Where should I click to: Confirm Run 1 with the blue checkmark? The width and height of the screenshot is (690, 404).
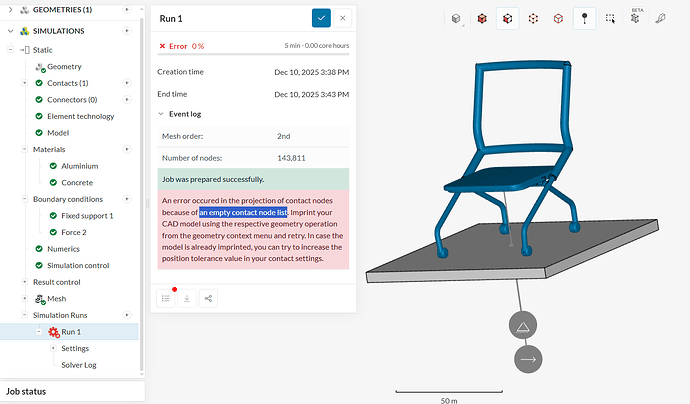point(321,18)
